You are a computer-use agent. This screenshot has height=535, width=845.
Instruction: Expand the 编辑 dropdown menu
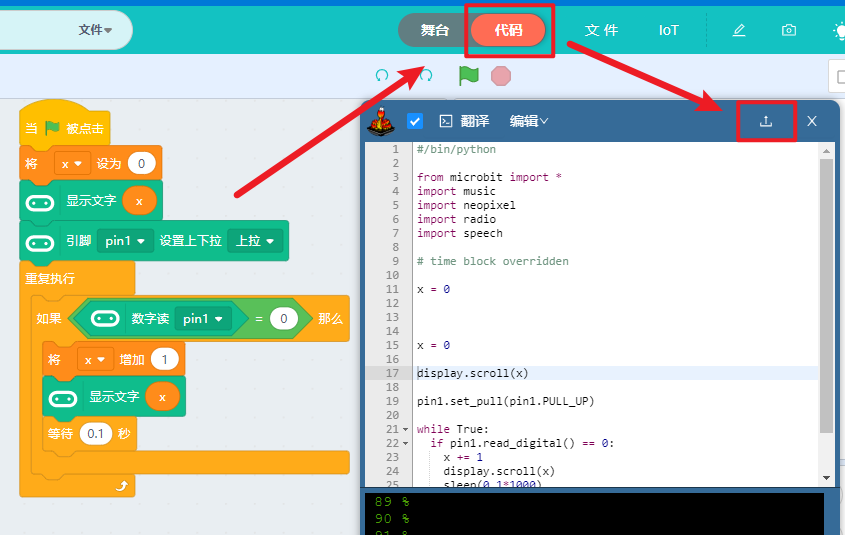529,121
